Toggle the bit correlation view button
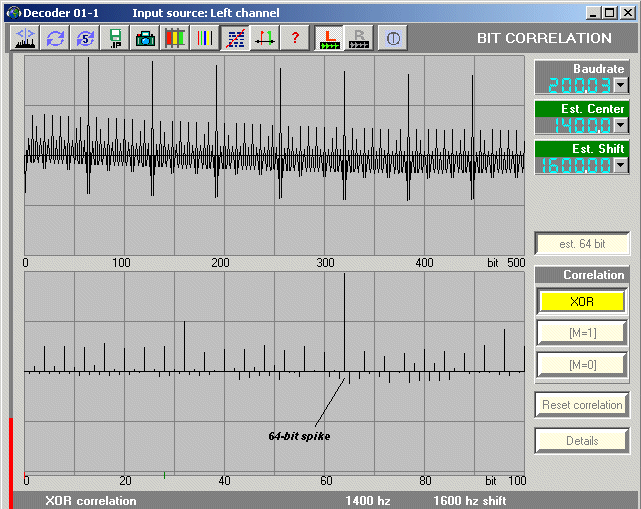Screen dimensions: 641x509 (235, 38)
